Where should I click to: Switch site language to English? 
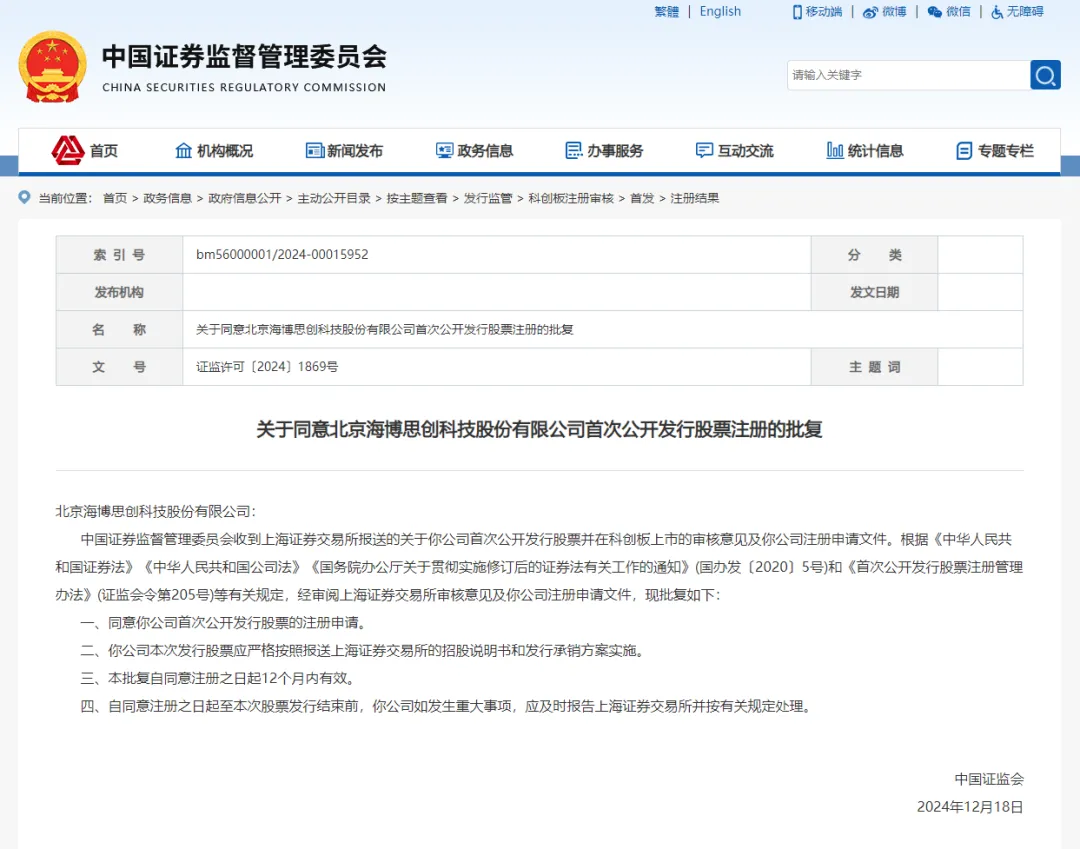point(720,12)
